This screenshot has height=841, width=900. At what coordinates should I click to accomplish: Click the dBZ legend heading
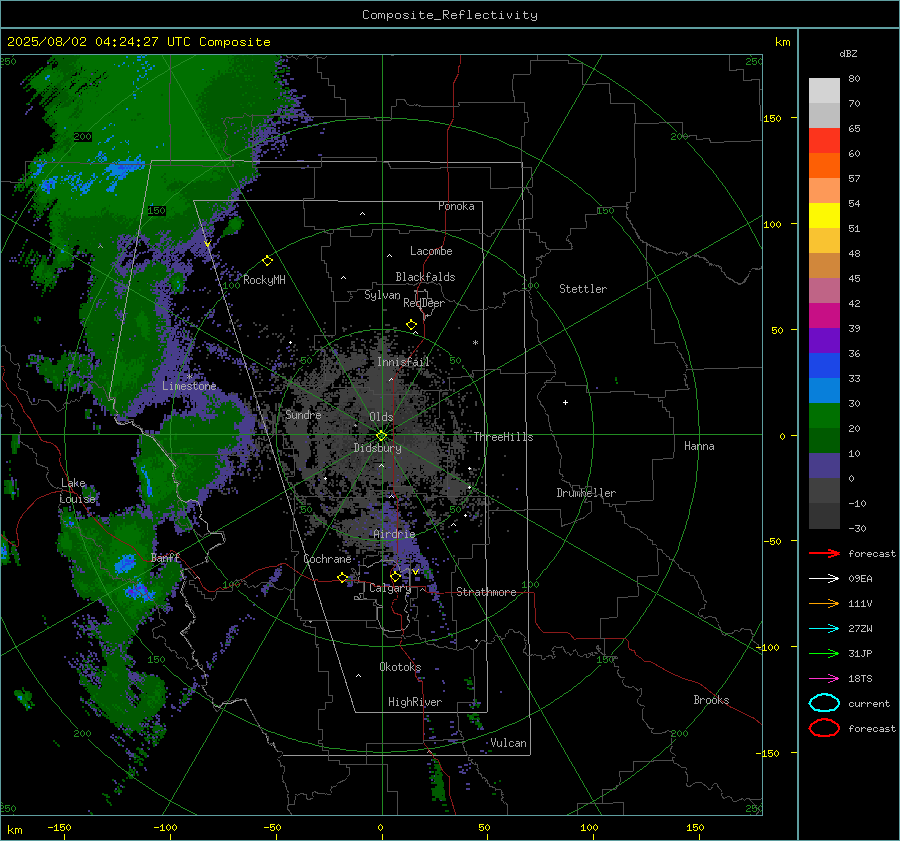pos(848,53)
